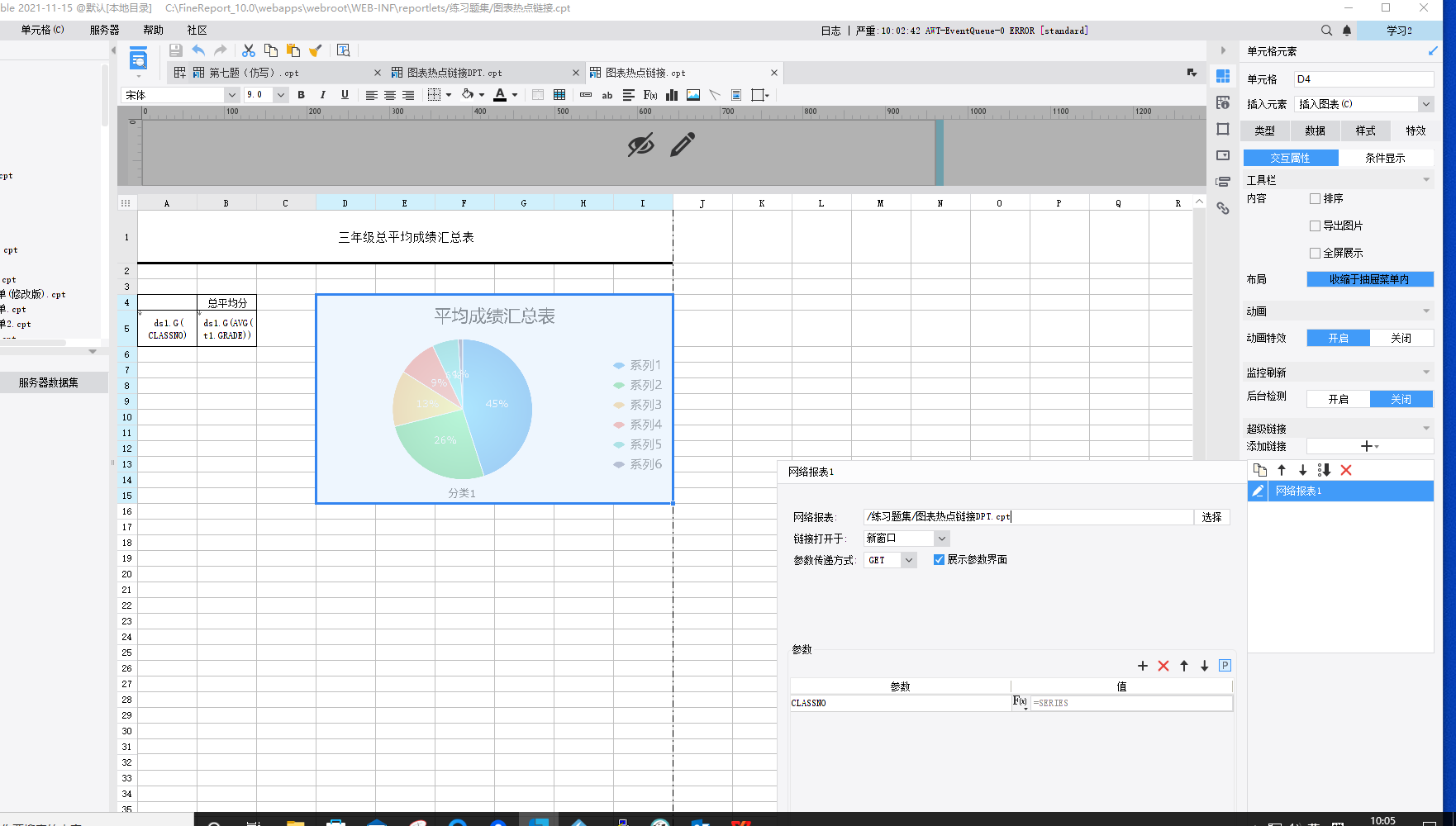
Task: Switch to the 数据 tab
Action: pyautogui.click(x=1316, y=131)
